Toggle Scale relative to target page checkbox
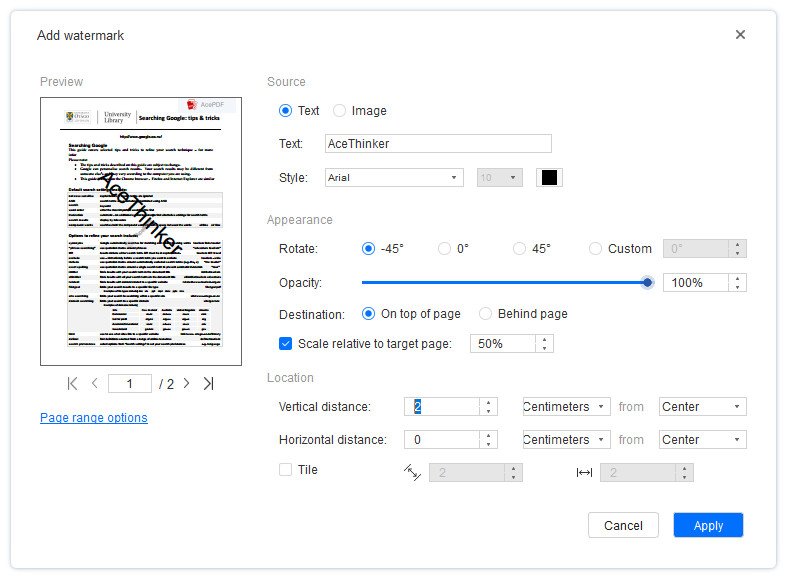The height and width of the screenshot is (579, 787). tap(285, 344)
